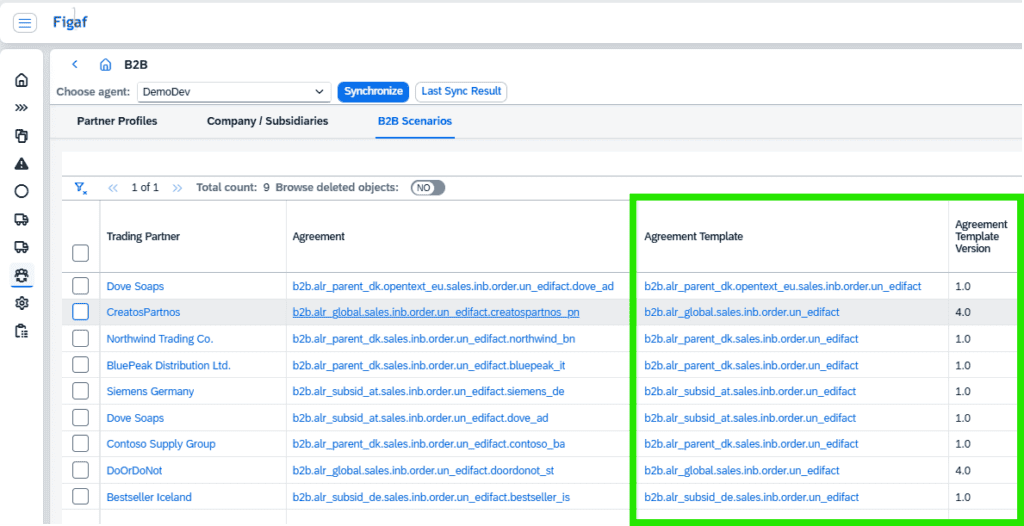Open the hamburger navigation menu
The image size is (1024, 526).
click(25, 24)
